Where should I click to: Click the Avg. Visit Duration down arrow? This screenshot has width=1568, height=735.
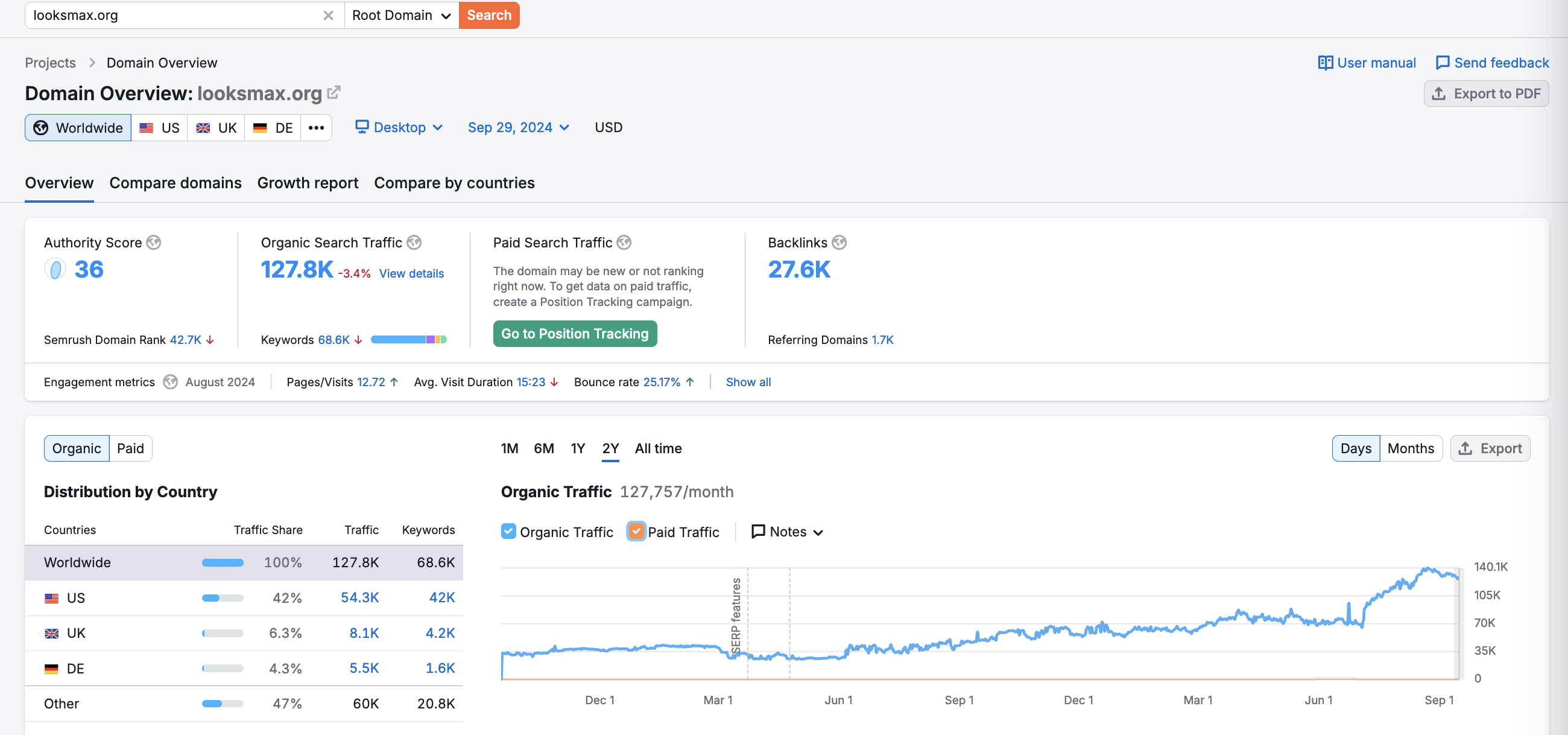click(x=554, y=382)
